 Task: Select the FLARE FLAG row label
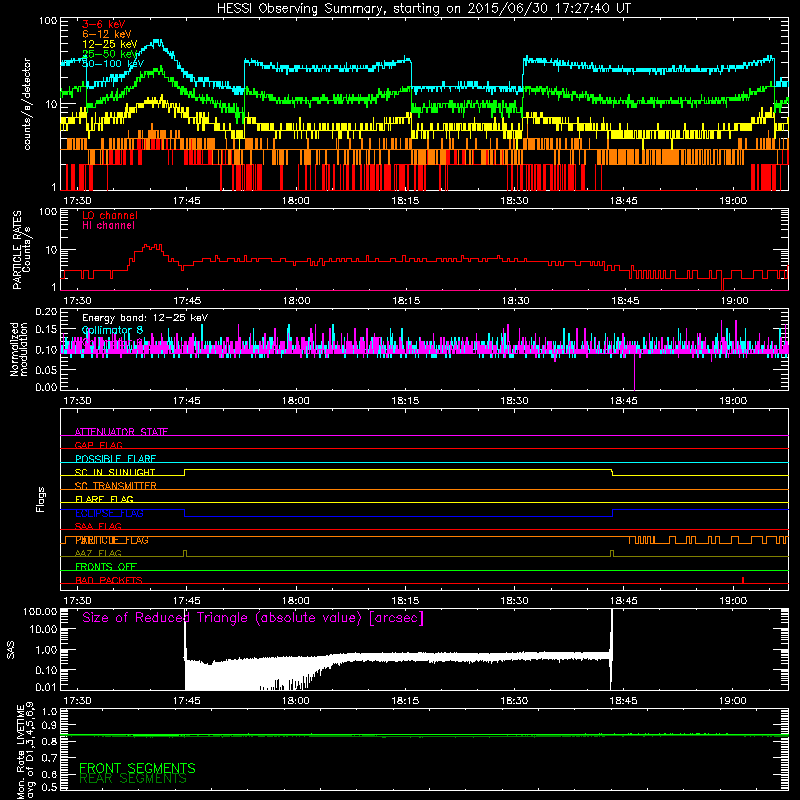click(104, 499)
